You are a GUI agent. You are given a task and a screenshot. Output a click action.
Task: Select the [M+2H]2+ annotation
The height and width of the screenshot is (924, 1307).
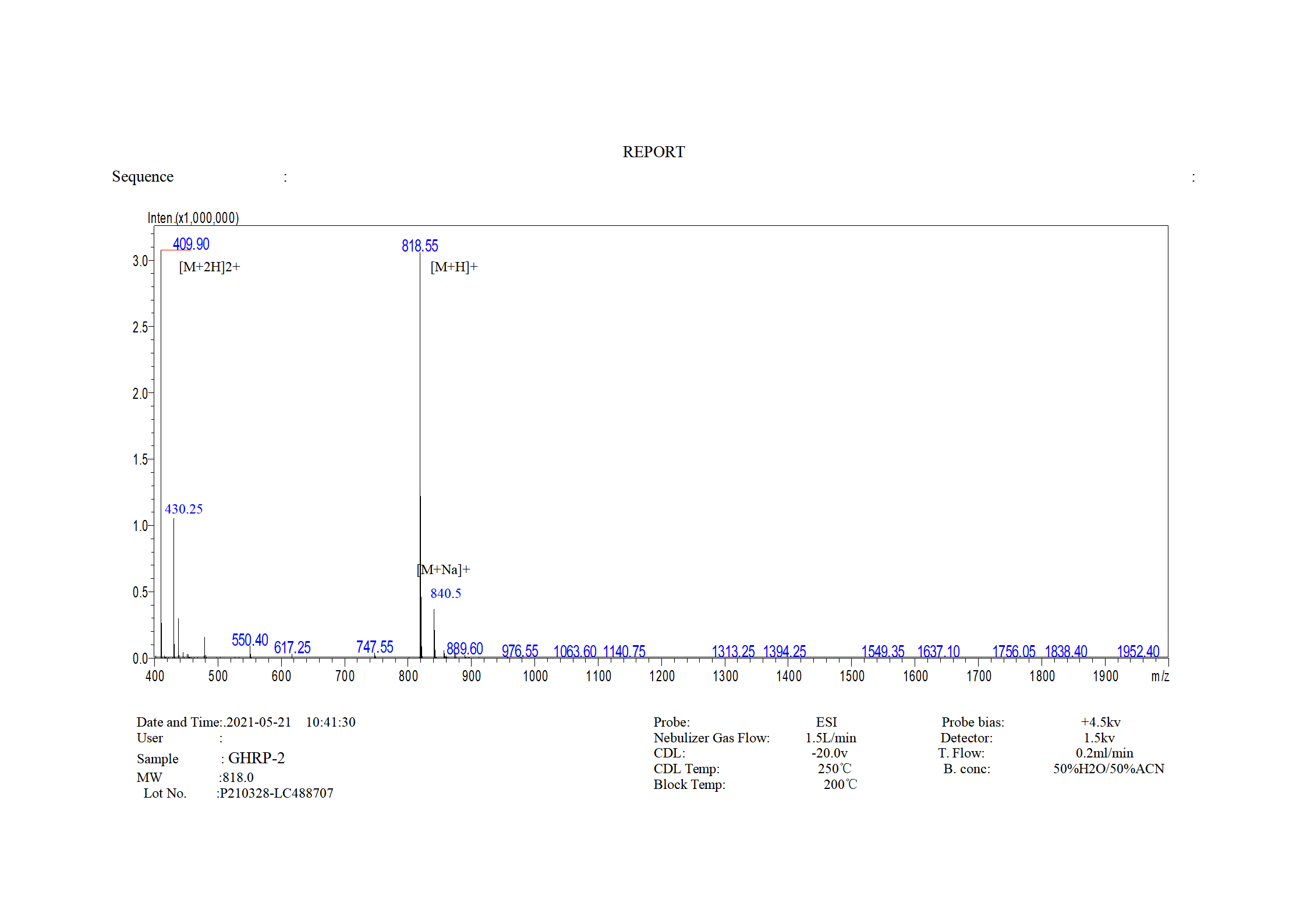209,267
